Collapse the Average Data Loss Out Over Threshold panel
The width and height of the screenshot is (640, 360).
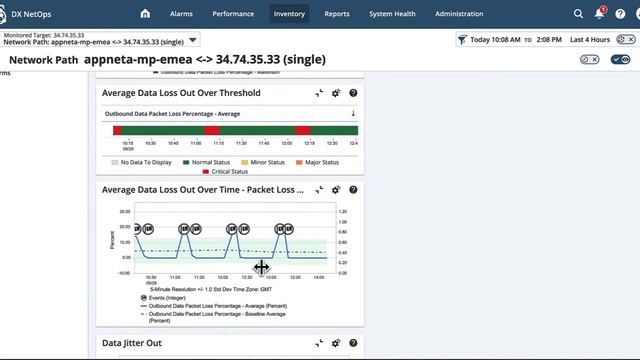click(x=319, y=93)
